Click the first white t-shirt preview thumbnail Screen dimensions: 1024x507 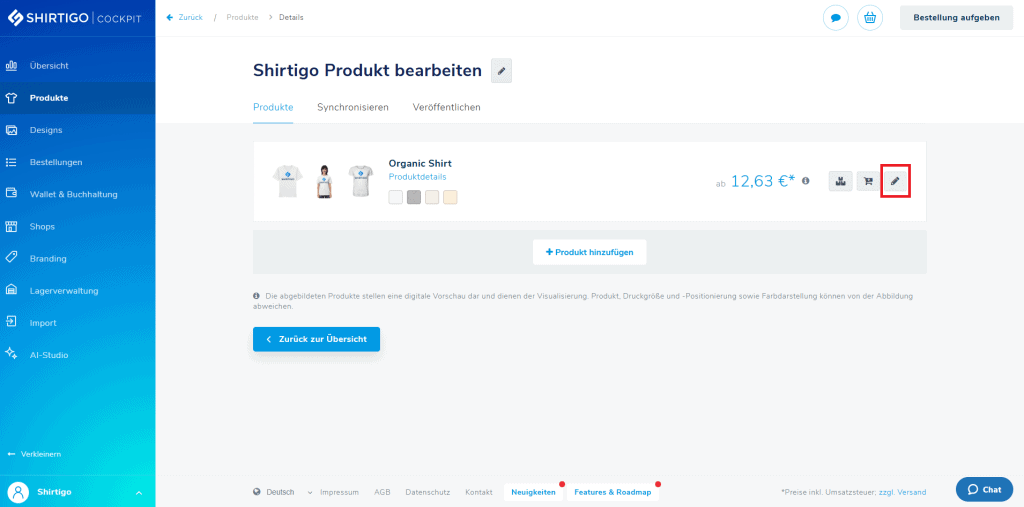tap(287, 181)
